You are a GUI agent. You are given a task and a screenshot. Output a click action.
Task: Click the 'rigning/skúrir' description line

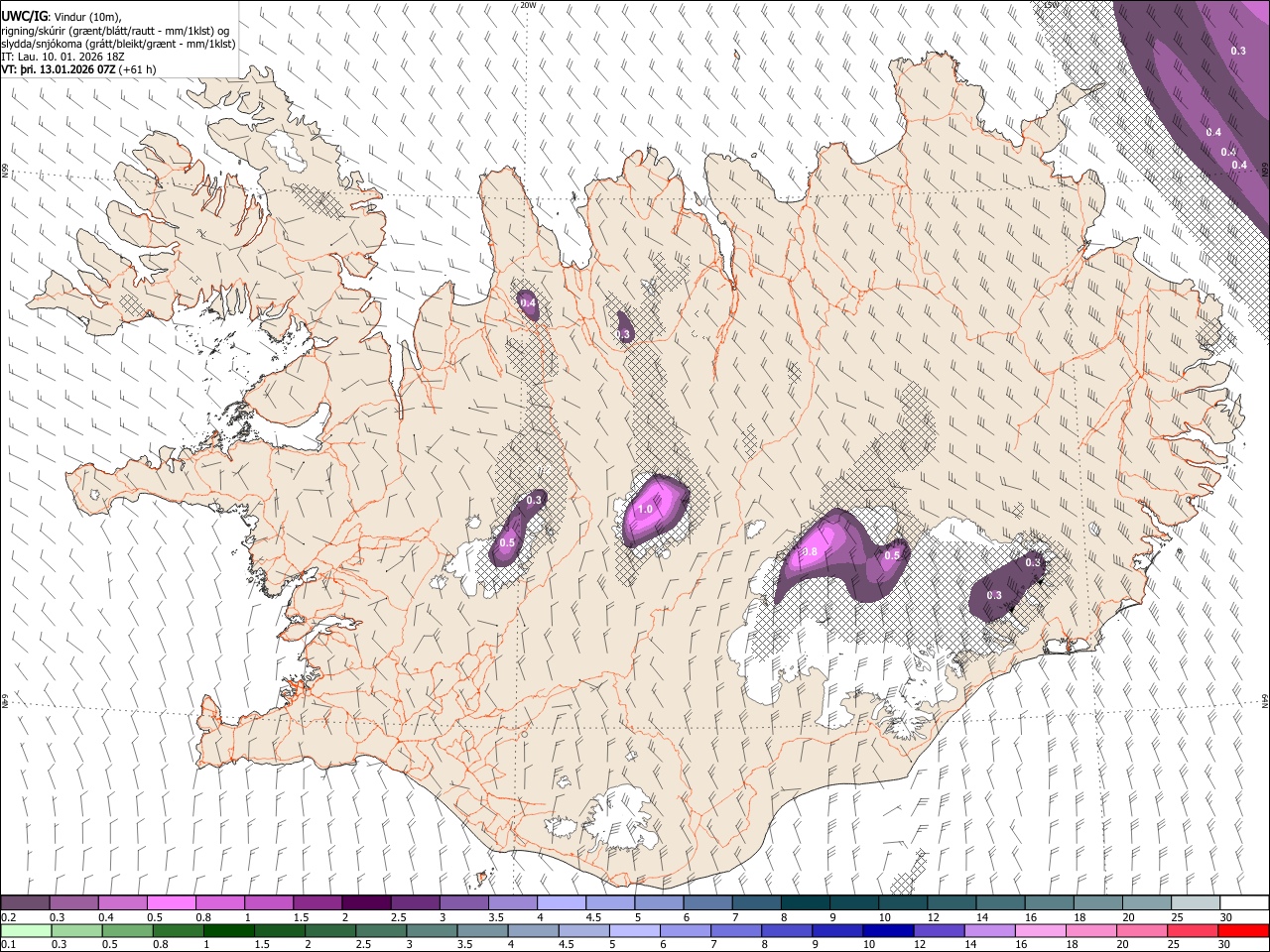click(116, 31)
